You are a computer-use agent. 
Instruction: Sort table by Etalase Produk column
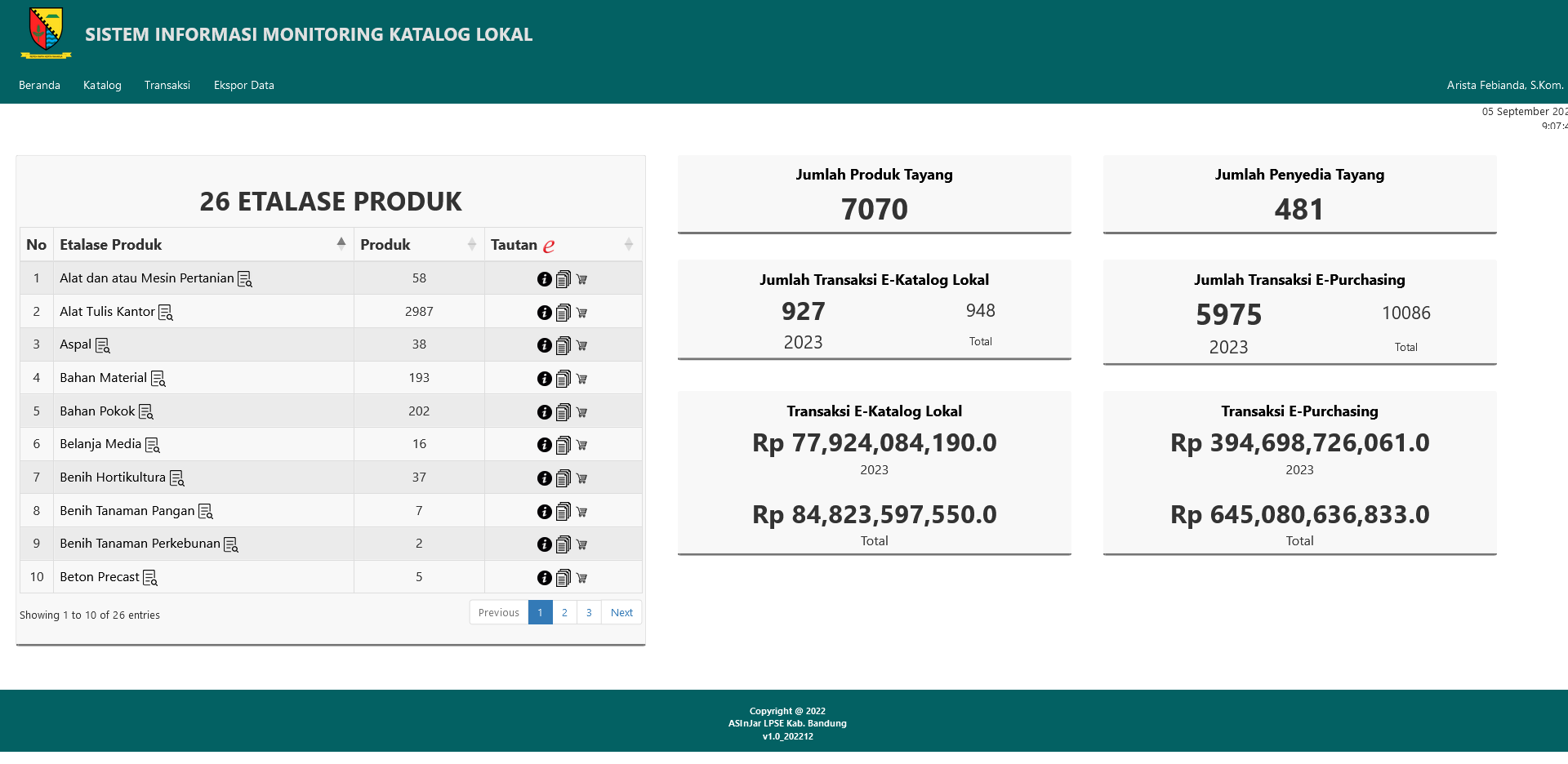(341, 244)
